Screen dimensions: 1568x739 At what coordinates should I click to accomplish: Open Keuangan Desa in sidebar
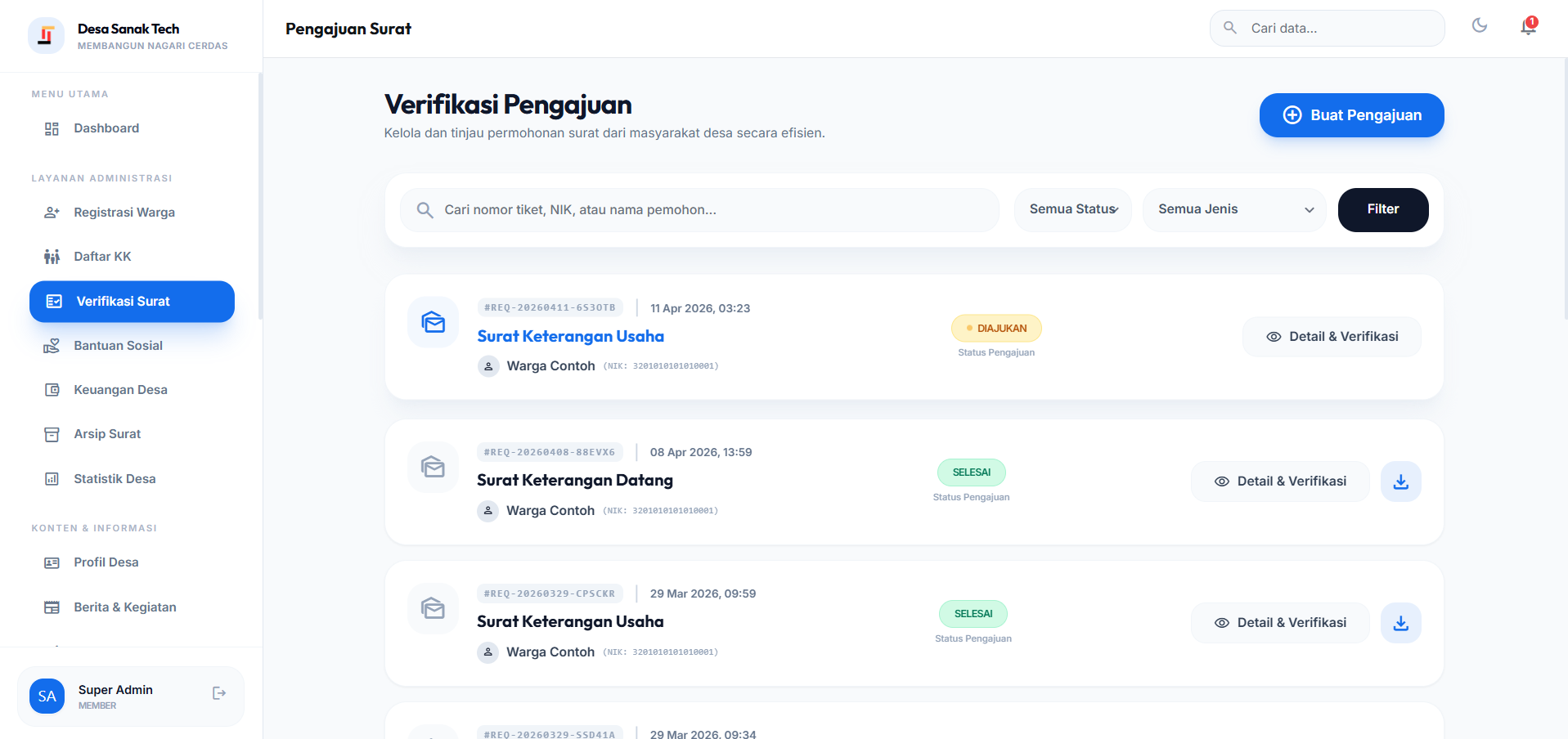pos(120,390)
